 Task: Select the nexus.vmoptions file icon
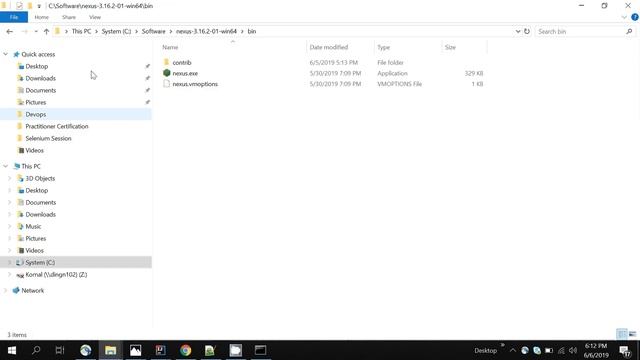coord(166,84)
